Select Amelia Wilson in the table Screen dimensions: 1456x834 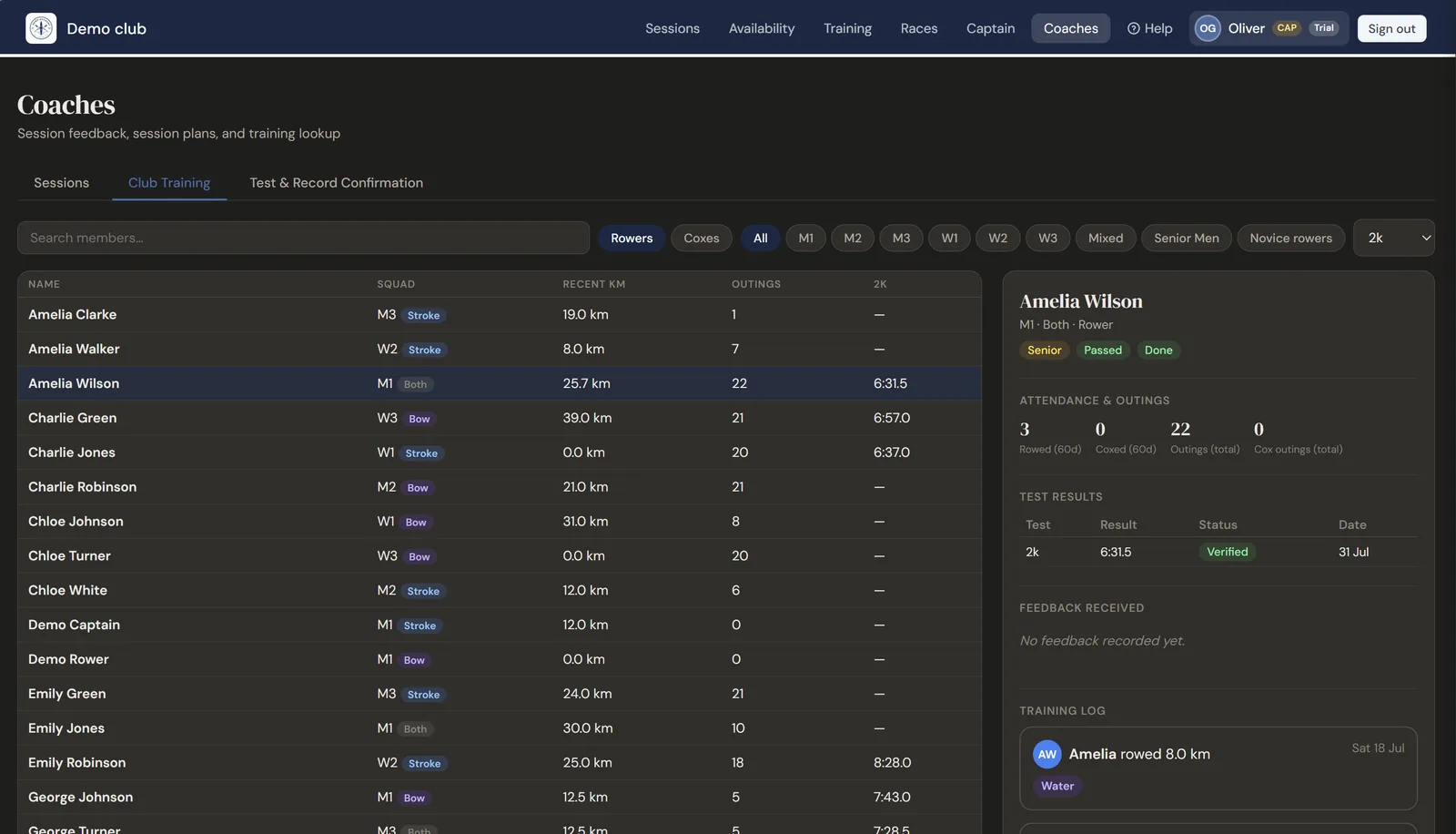[x=500, y=383]
